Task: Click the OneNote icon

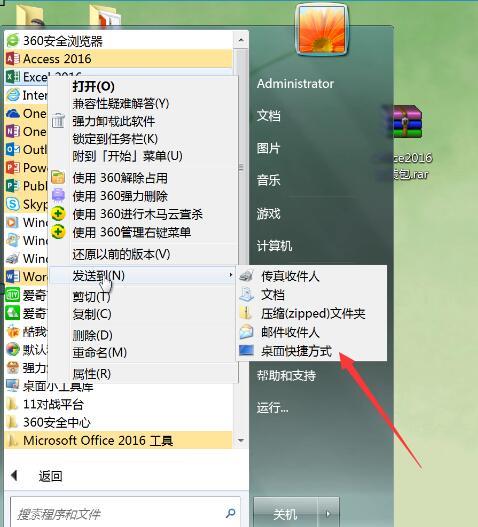Action: tap(13, 131)
